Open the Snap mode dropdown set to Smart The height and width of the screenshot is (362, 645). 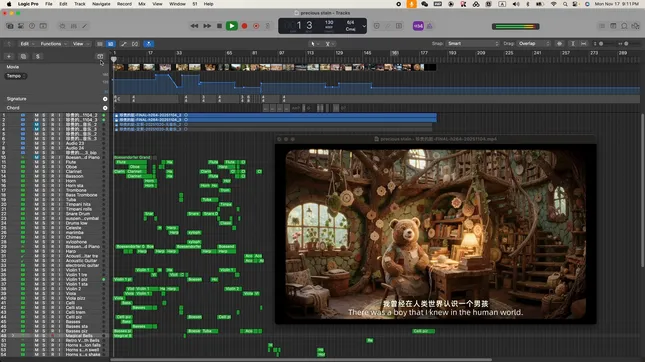472,44
